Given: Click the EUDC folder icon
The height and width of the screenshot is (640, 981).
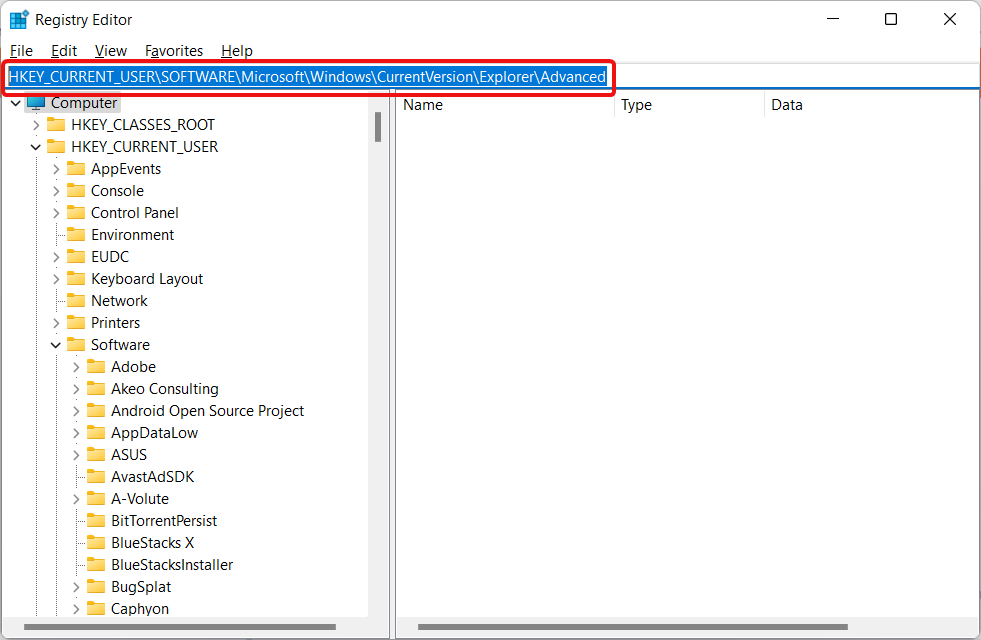Looking at the screenshot, I should coord(76,257).
